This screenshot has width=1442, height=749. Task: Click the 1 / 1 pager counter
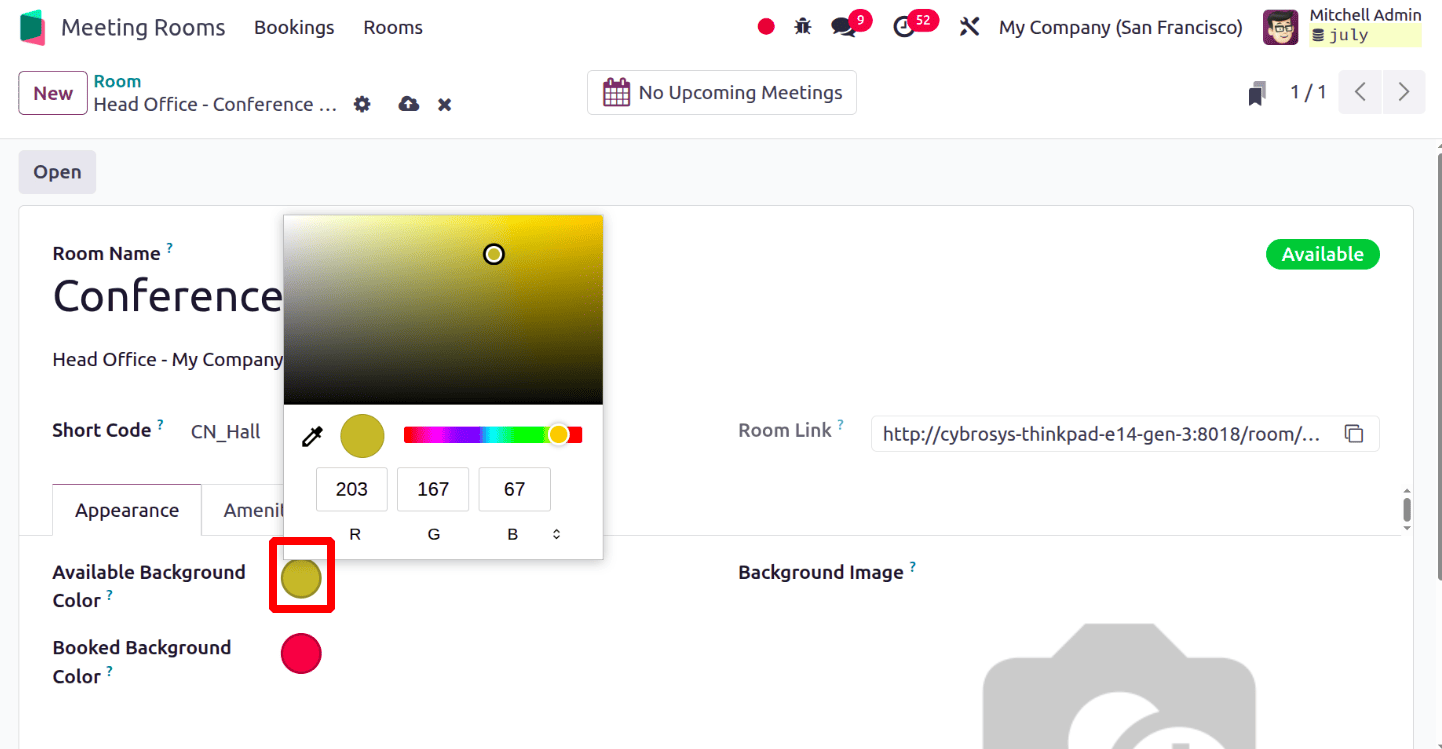(1308, 92)
